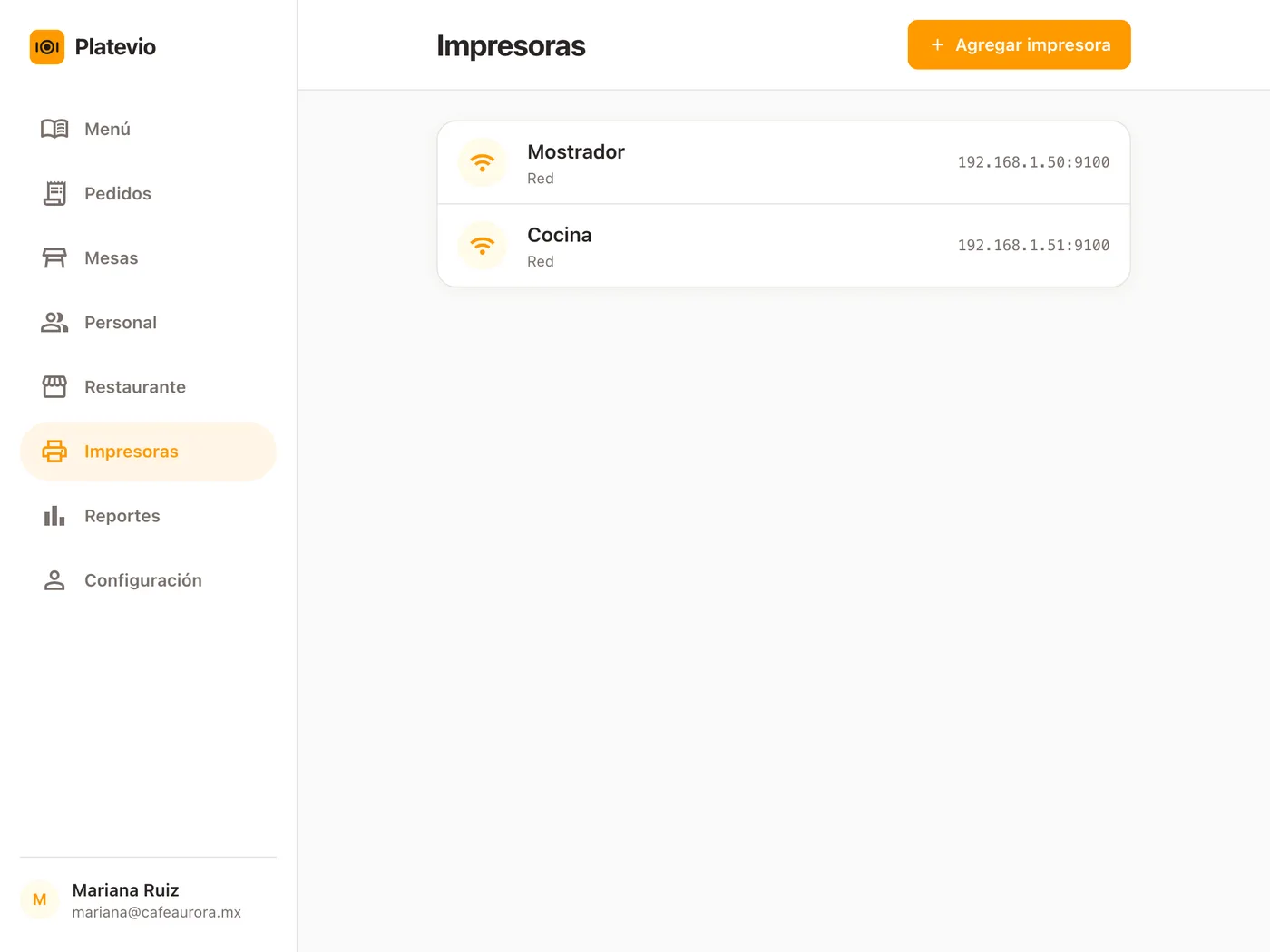The image size is (1270, 952).
Task: Select Personal in the sidebar
Action: click(x=148, y=322)
